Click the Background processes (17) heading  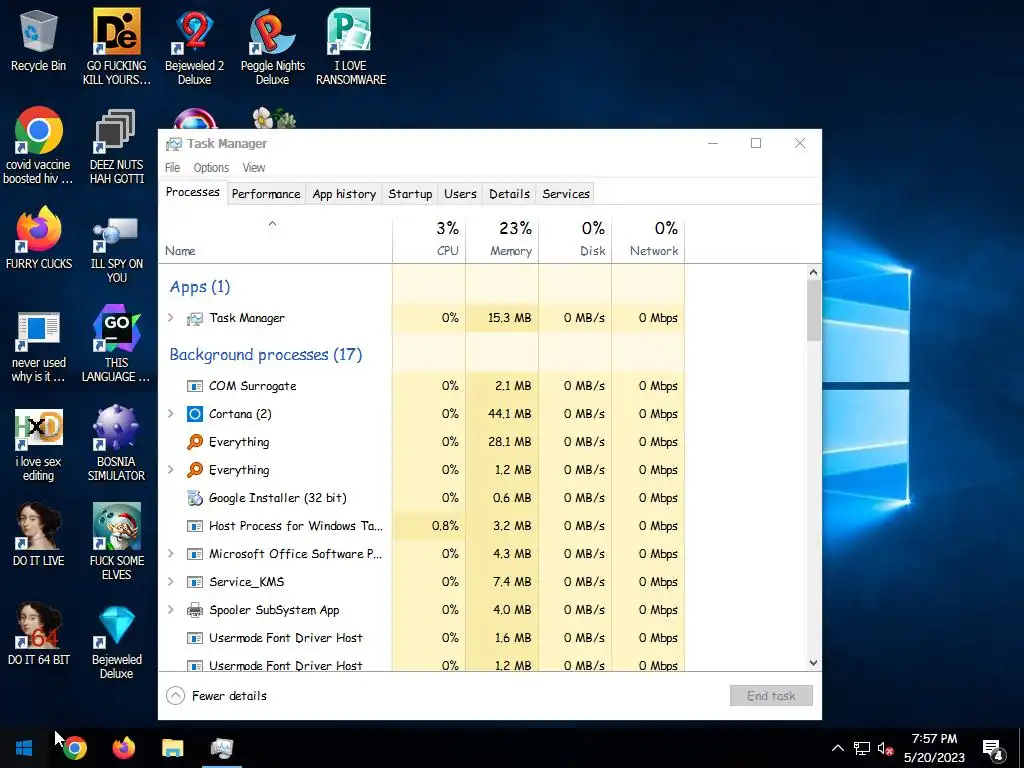(x=265, y=354)
